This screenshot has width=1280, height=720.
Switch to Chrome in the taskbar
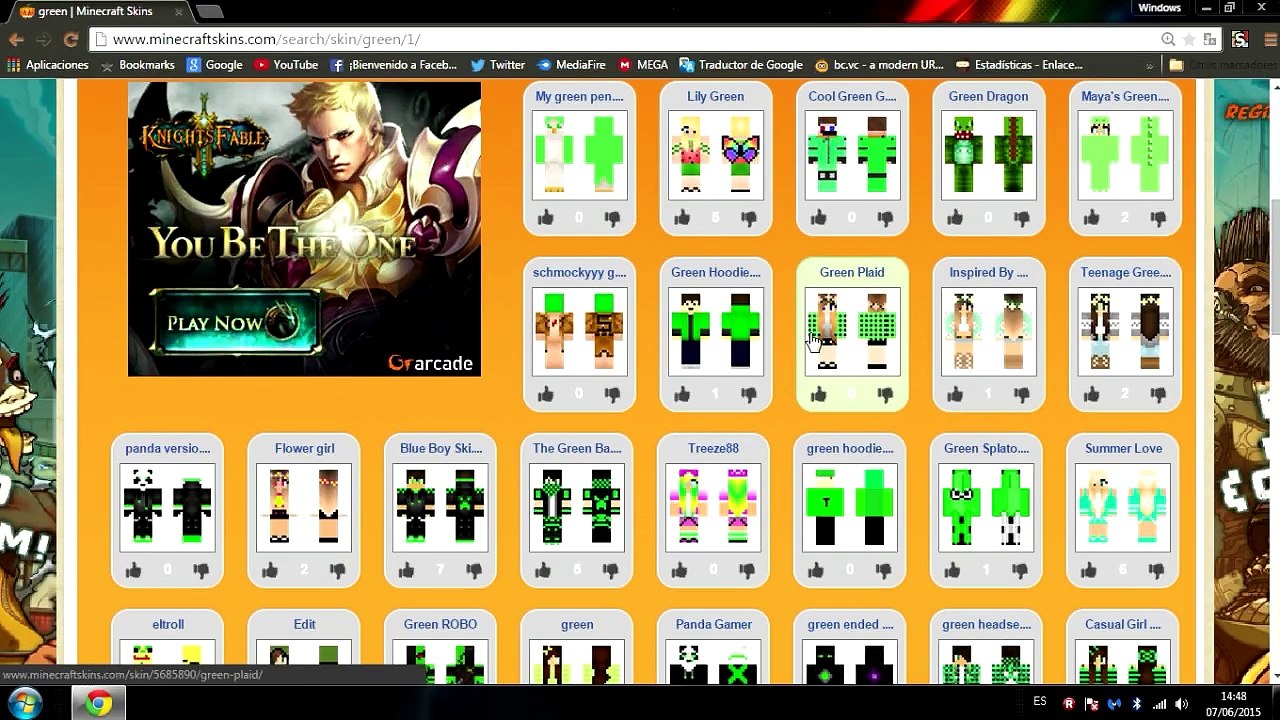click(x=98, y=704)
